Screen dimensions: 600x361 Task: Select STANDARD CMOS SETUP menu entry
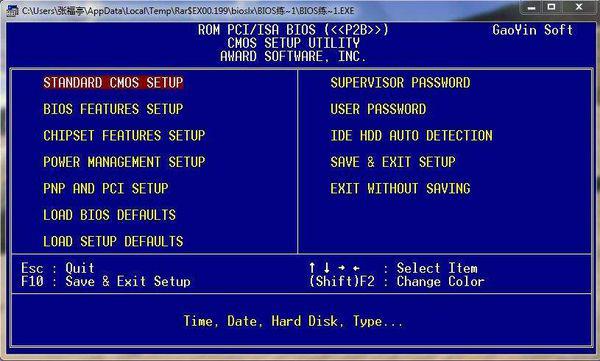[x=113, y=83]
